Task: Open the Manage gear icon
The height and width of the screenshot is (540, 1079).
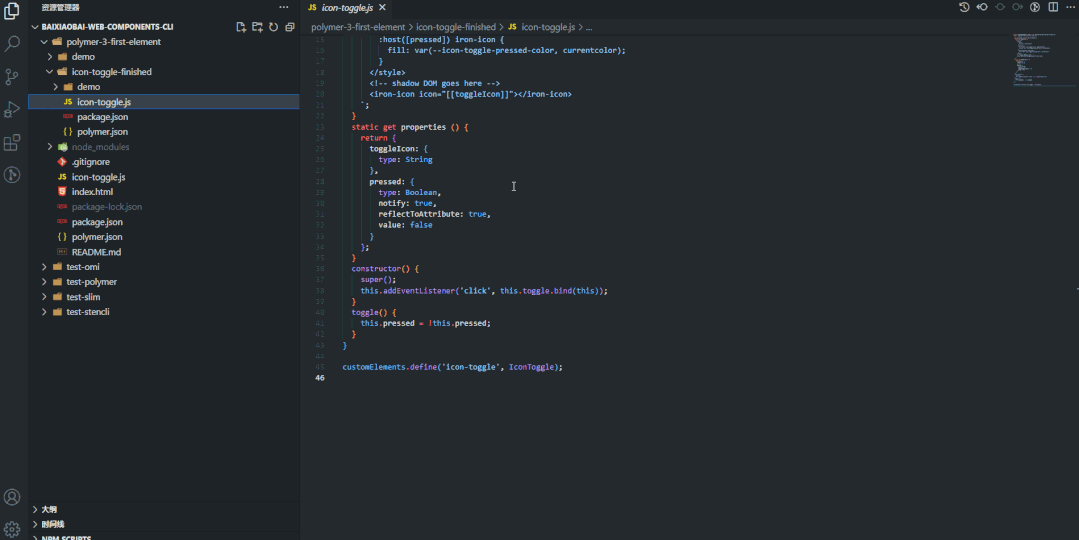Action: pos(13,529)
